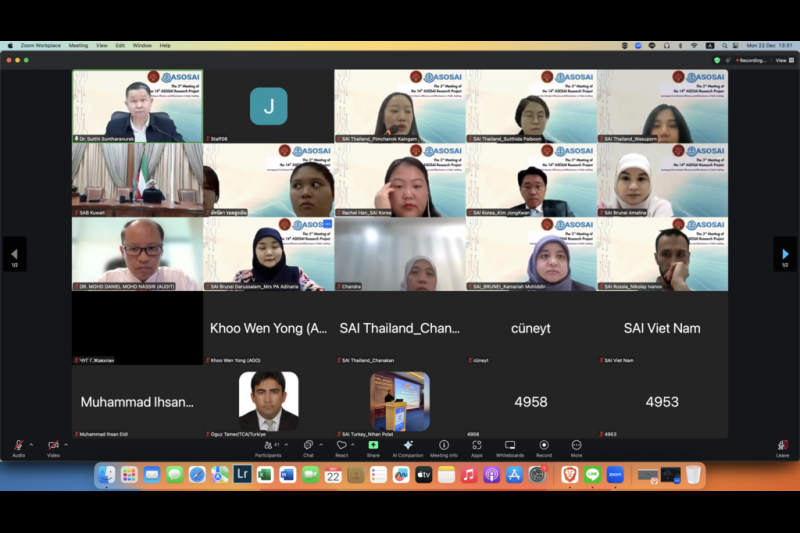This screenshot has height=533, width=800.
Task: Open React emoji options
Action: click(x=341, y=446)
